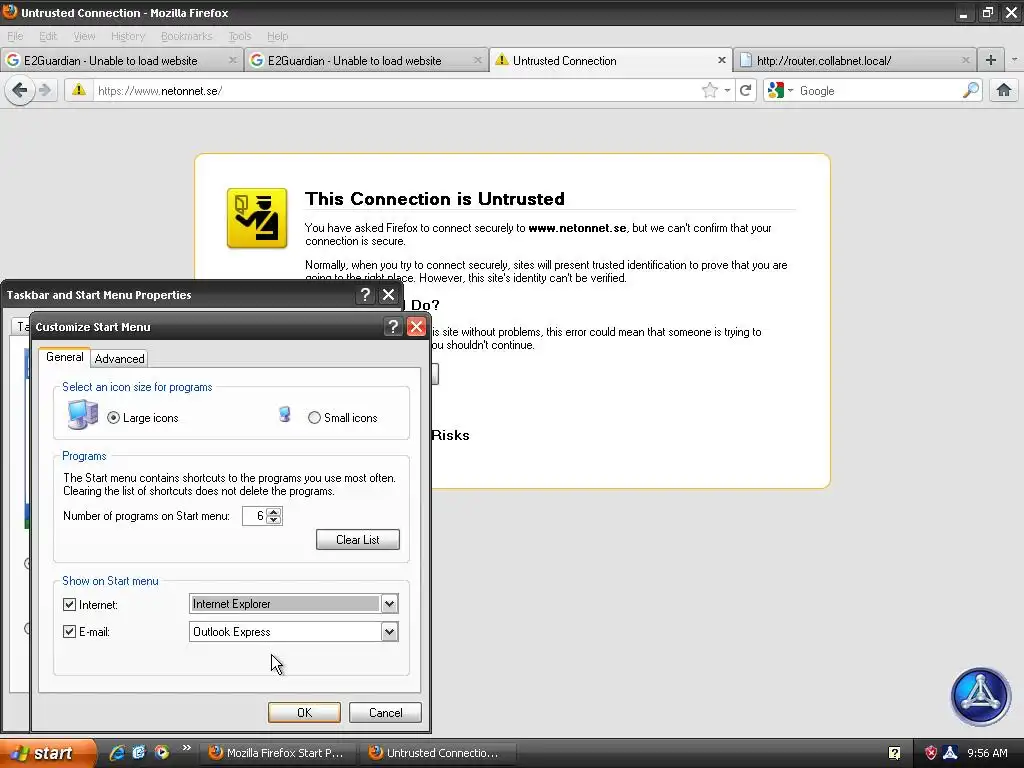This screenshot has width=1024, height=768.
Task: Toggle the Internet checkbox
Action: (69, 604)
